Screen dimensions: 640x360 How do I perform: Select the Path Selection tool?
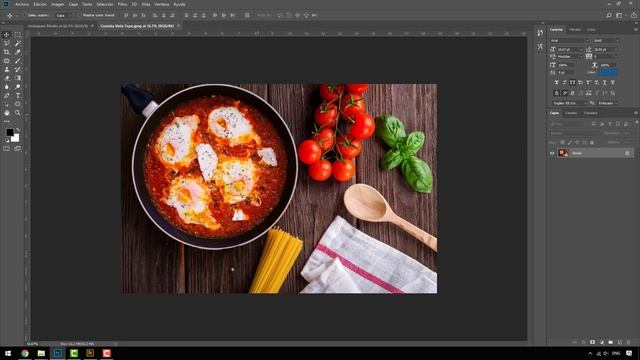click(7, 104)
